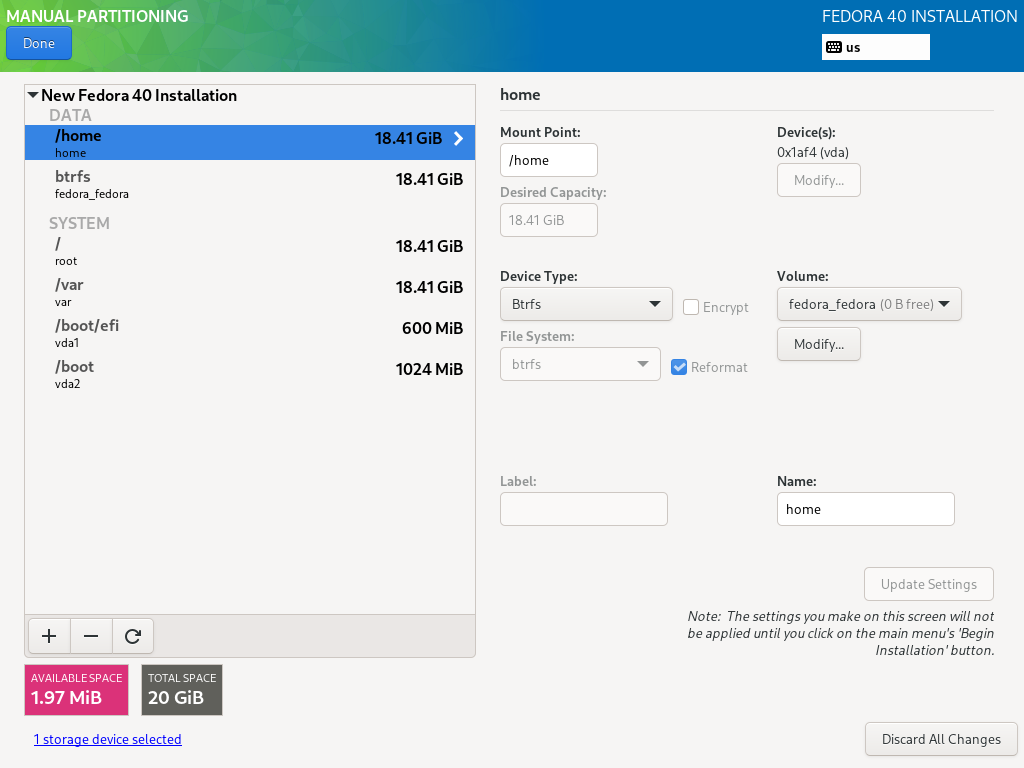Viewport: 1024px width, 768px height.
Task: Collapse the New Fedora 40 Installation tree
Action: (33, 95)
